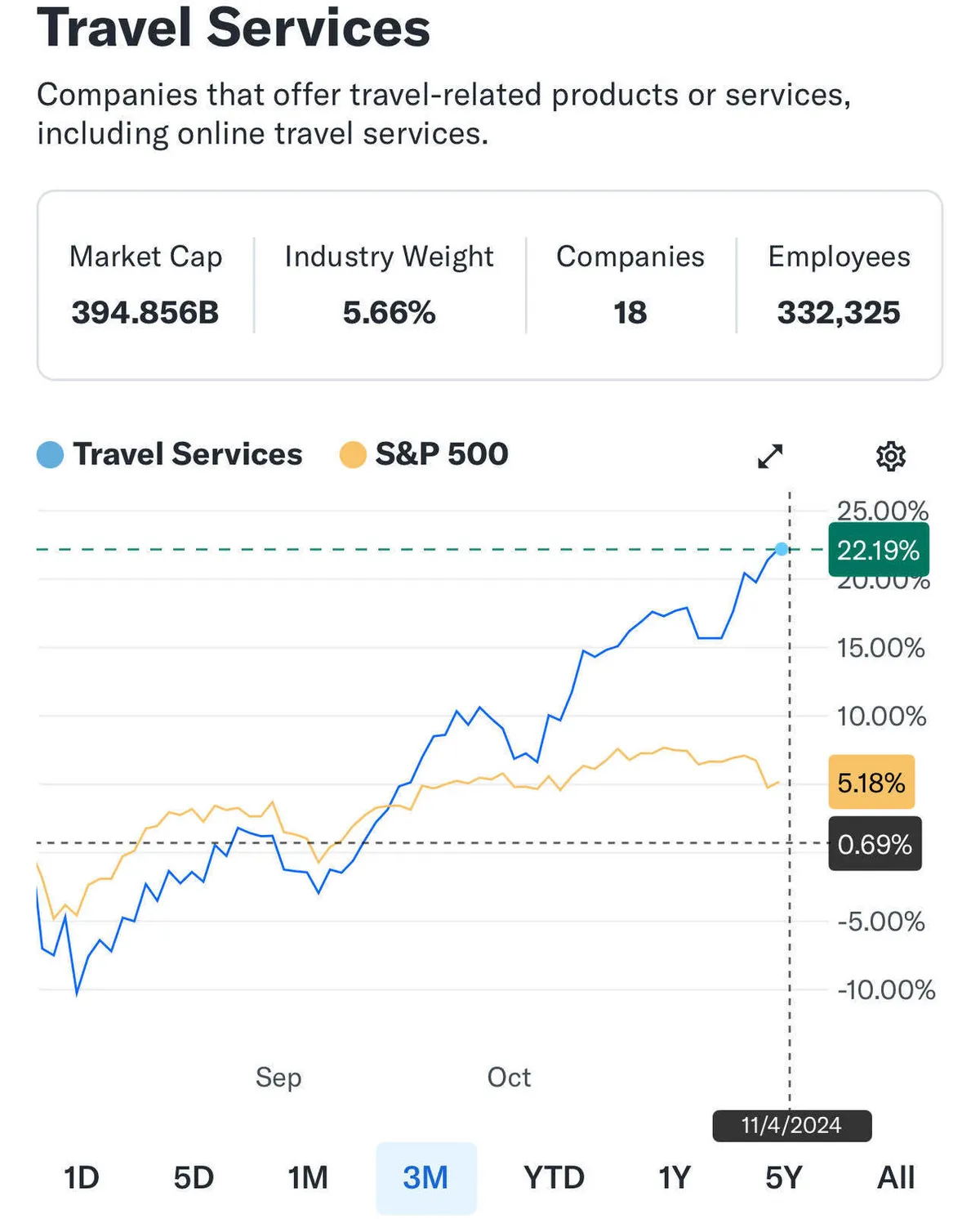Click the 0.69% crosshair value label
Image resolution: width=980 pixels, height=1219 pixels.
click(x=875, y=843)
